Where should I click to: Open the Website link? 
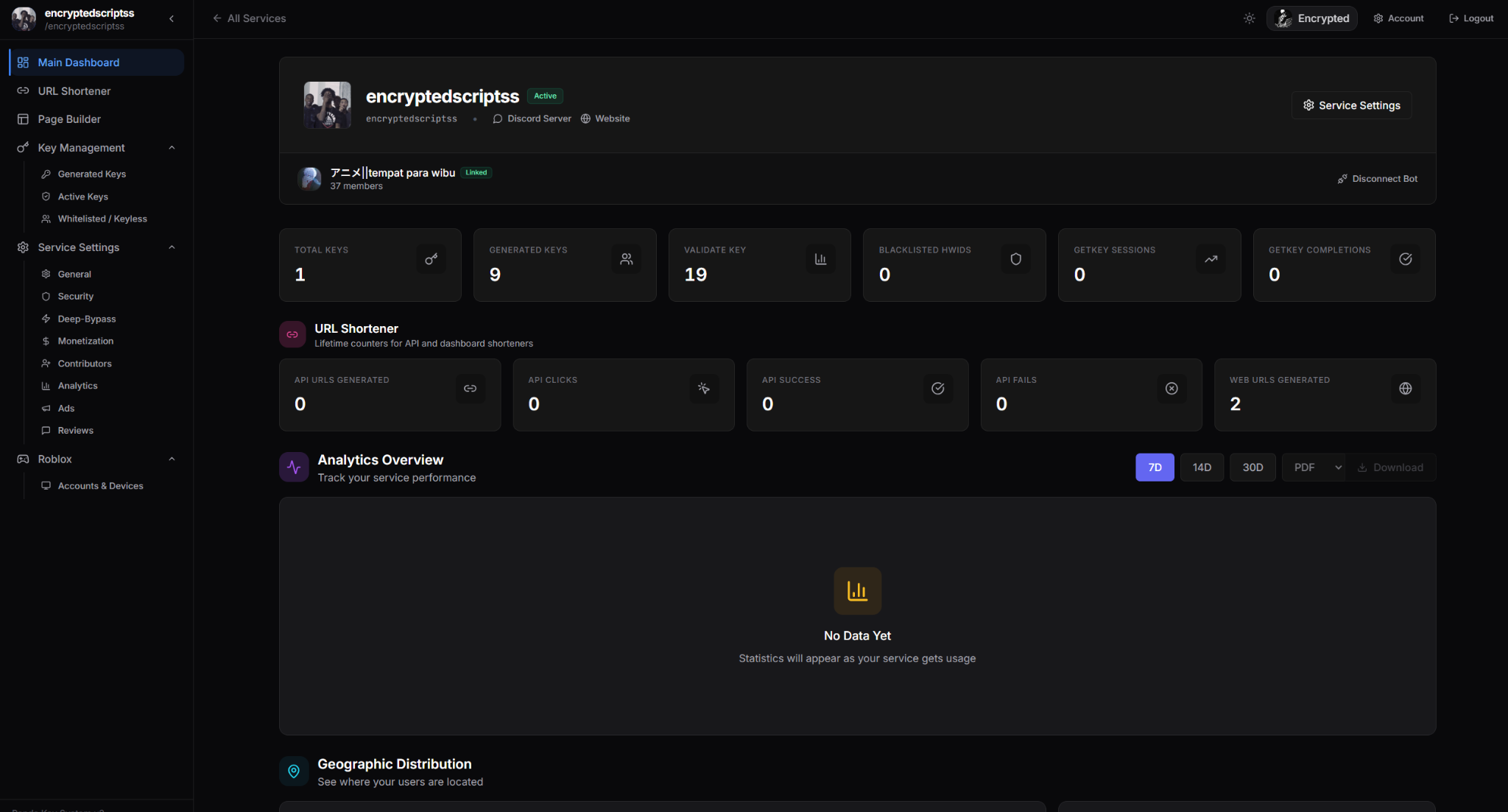point(605,119)
